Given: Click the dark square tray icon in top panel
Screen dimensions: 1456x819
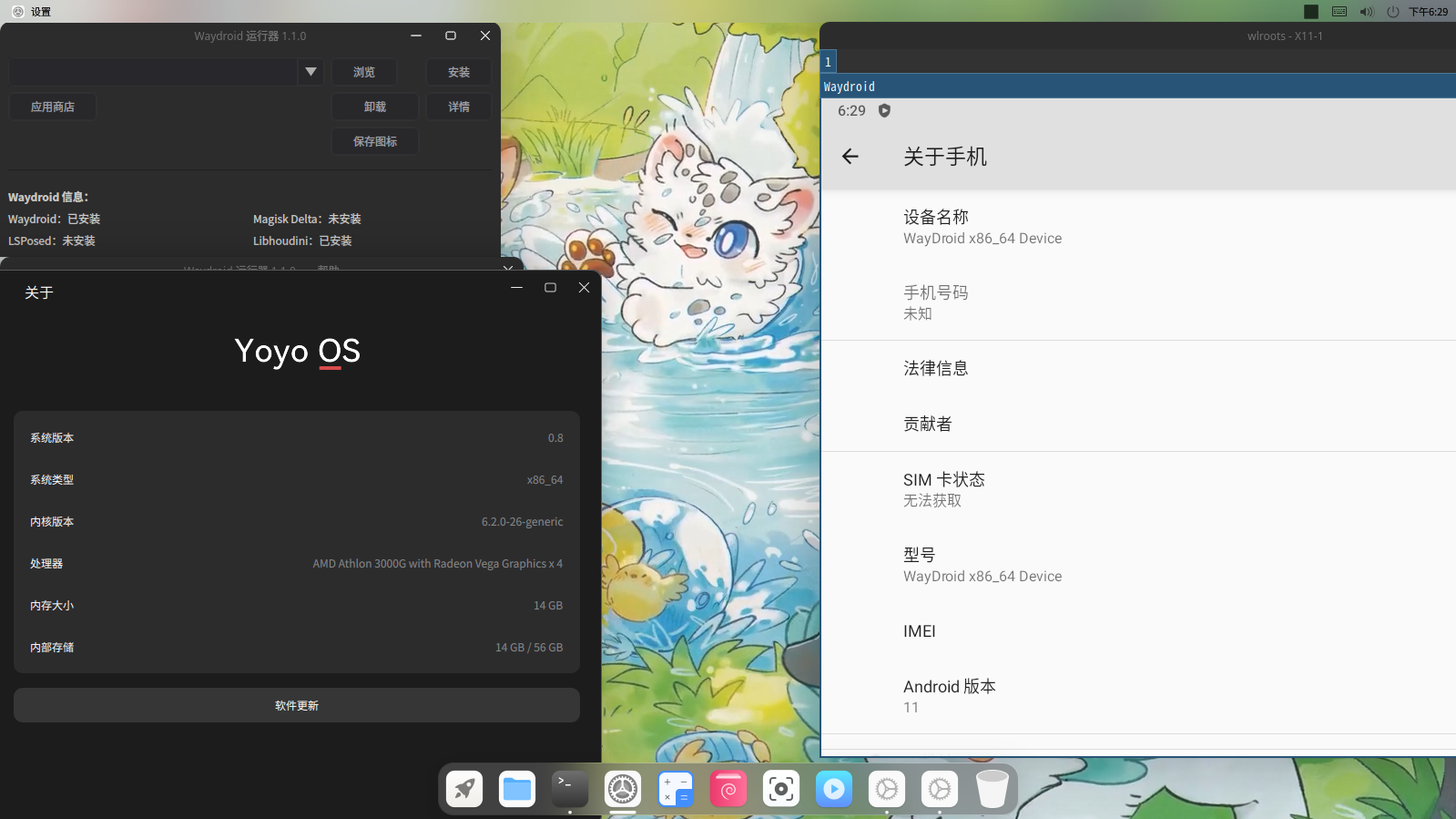Looking at the screenshot, I should click(1311, 12).
